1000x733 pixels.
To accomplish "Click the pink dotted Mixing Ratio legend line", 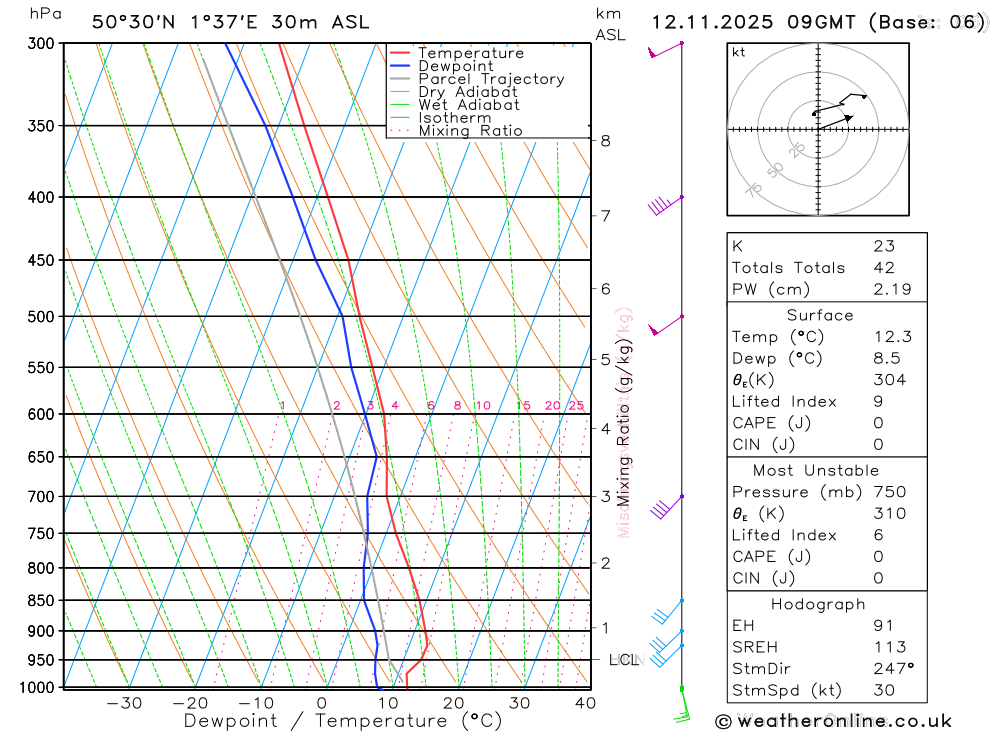I will (400, 131).
